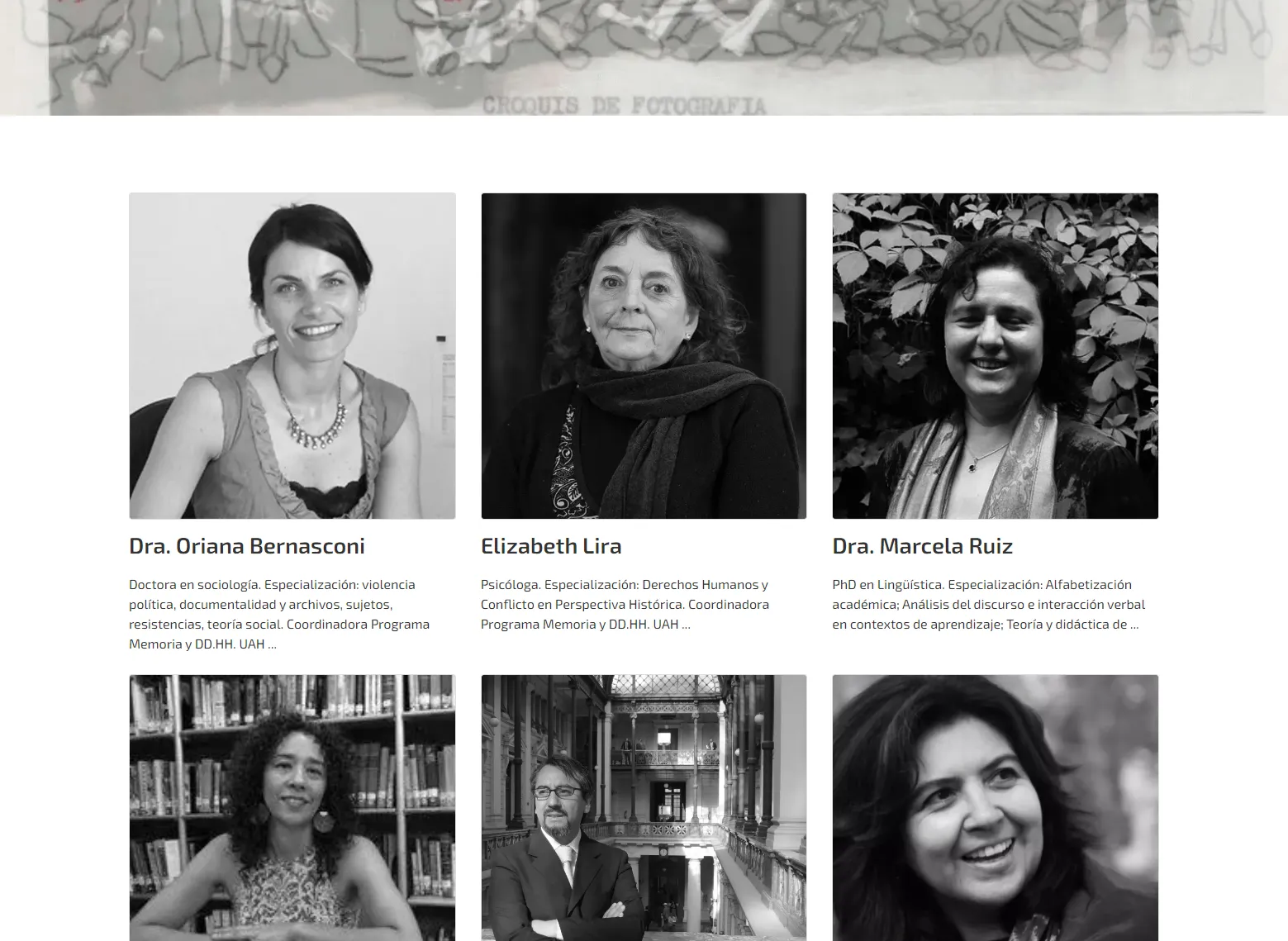Viewport: 1288px width, 941px height.
Task: Click Elizabeth Lira's portrait photo
Action: point(644,356)
